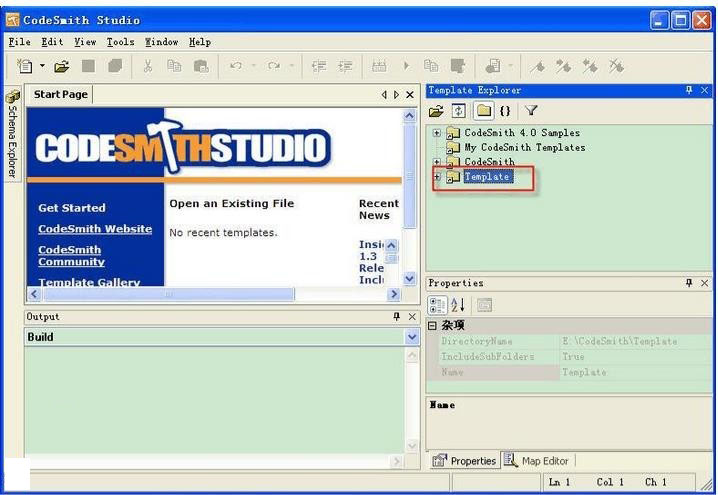Open the View menu

[x=85, y=42]
